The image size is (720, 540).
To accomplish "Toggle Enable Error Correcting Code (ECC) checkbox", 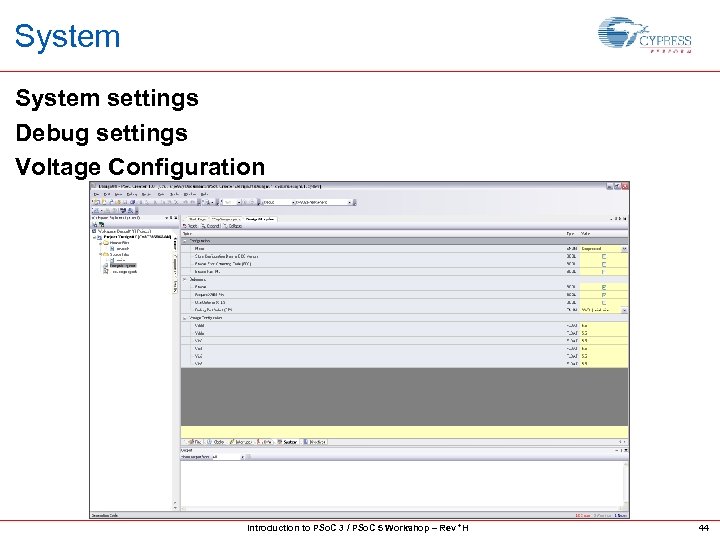I will click(x=604, y=264).
